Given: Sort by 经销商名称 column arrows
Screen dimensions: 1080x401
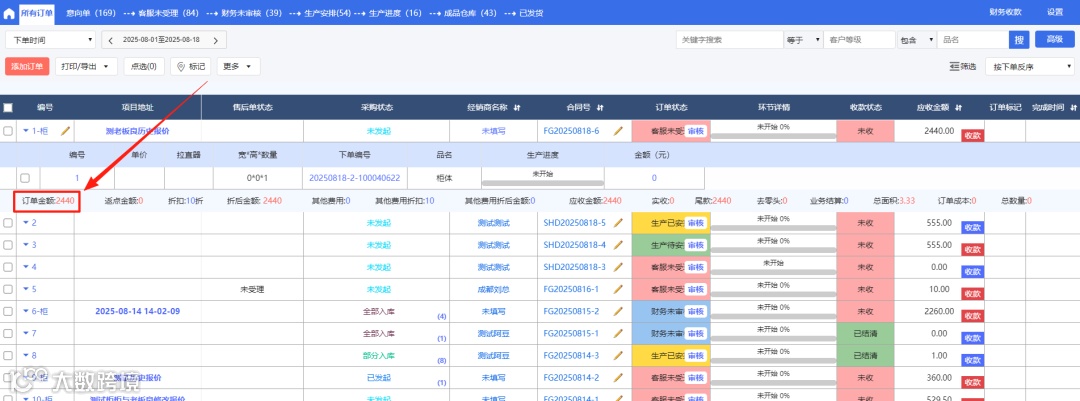Looking at the screenshot, I should coord(517,107).
